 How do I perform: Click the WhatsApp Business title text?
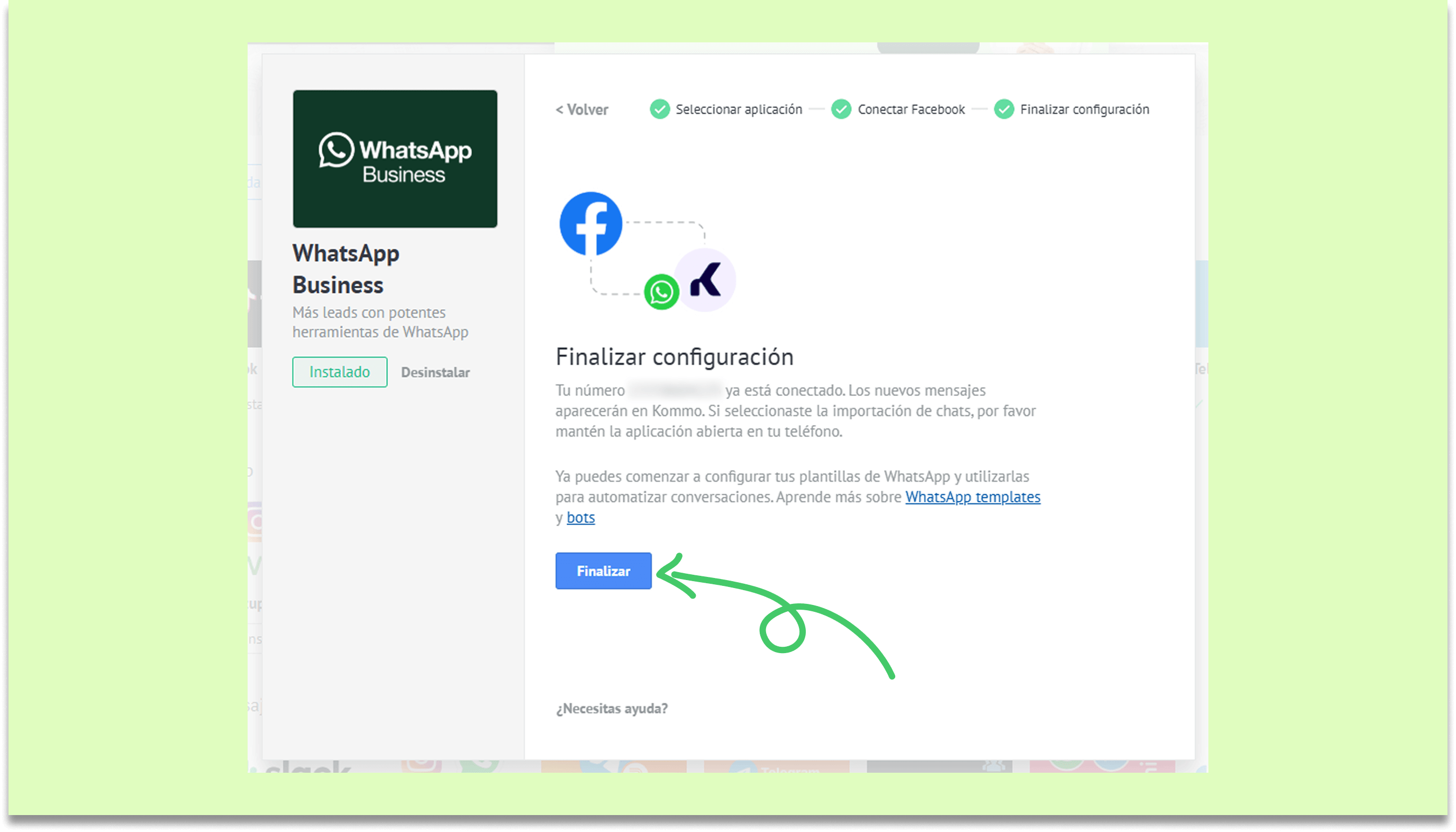pos(345,268)
